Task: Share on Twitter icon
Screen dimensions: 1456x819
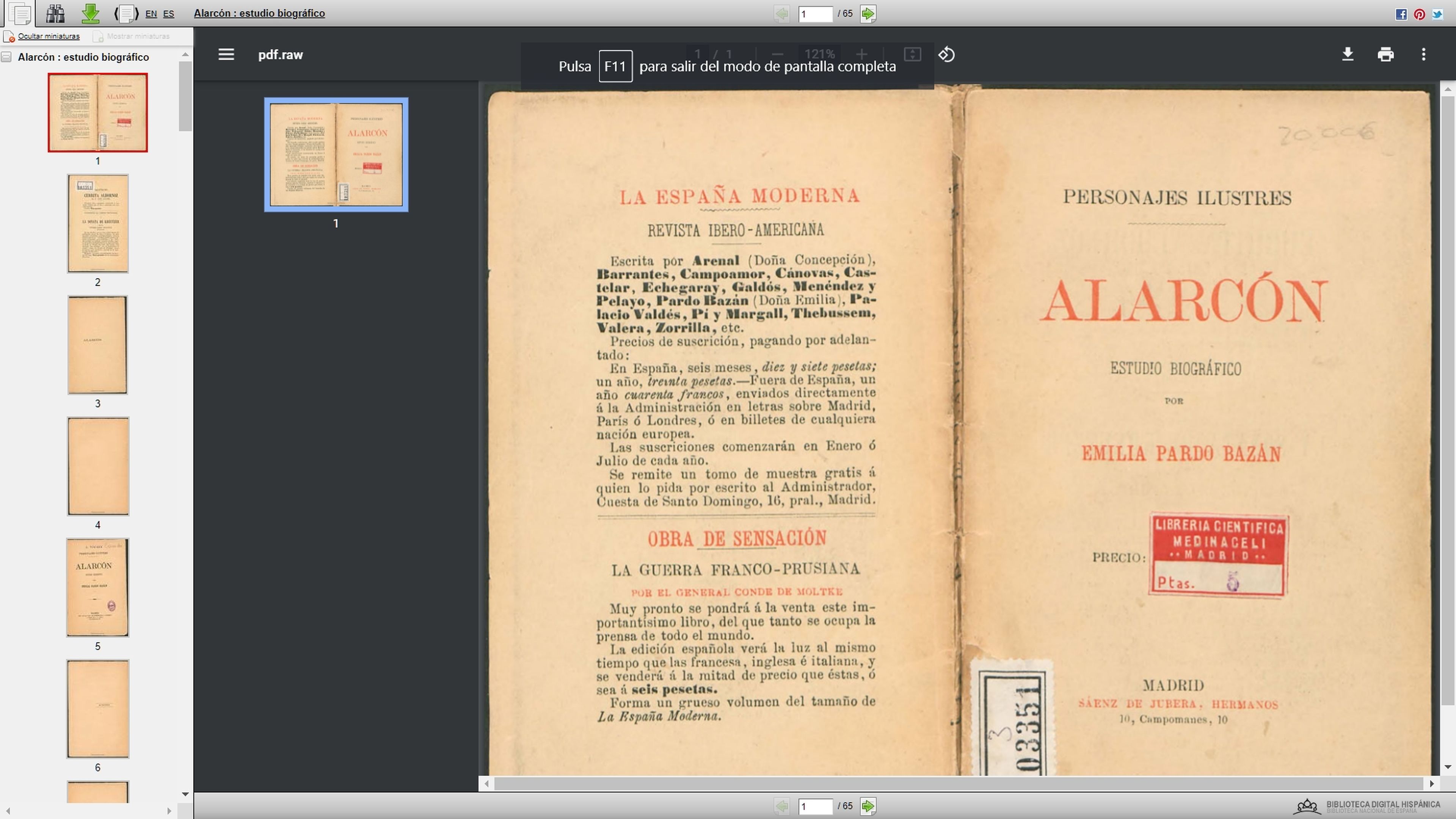Action: pos(1437,14)
